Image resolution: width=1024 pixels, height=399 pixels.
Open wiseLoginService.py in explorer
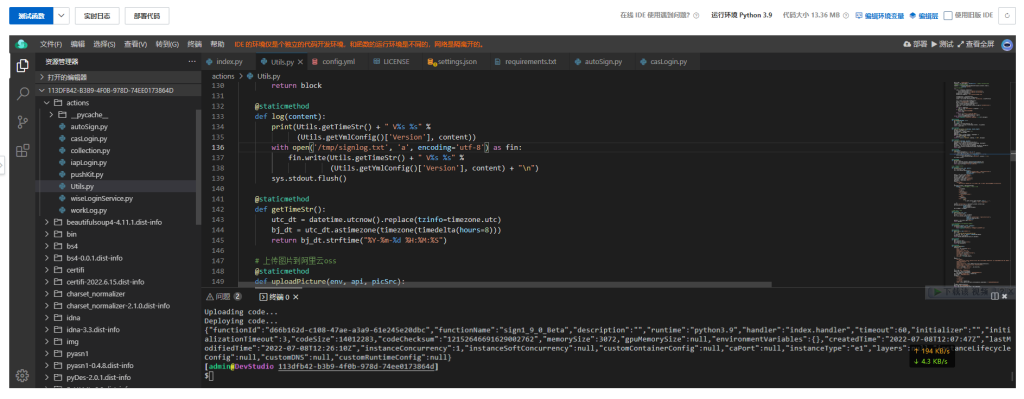(x=101, y=199)
